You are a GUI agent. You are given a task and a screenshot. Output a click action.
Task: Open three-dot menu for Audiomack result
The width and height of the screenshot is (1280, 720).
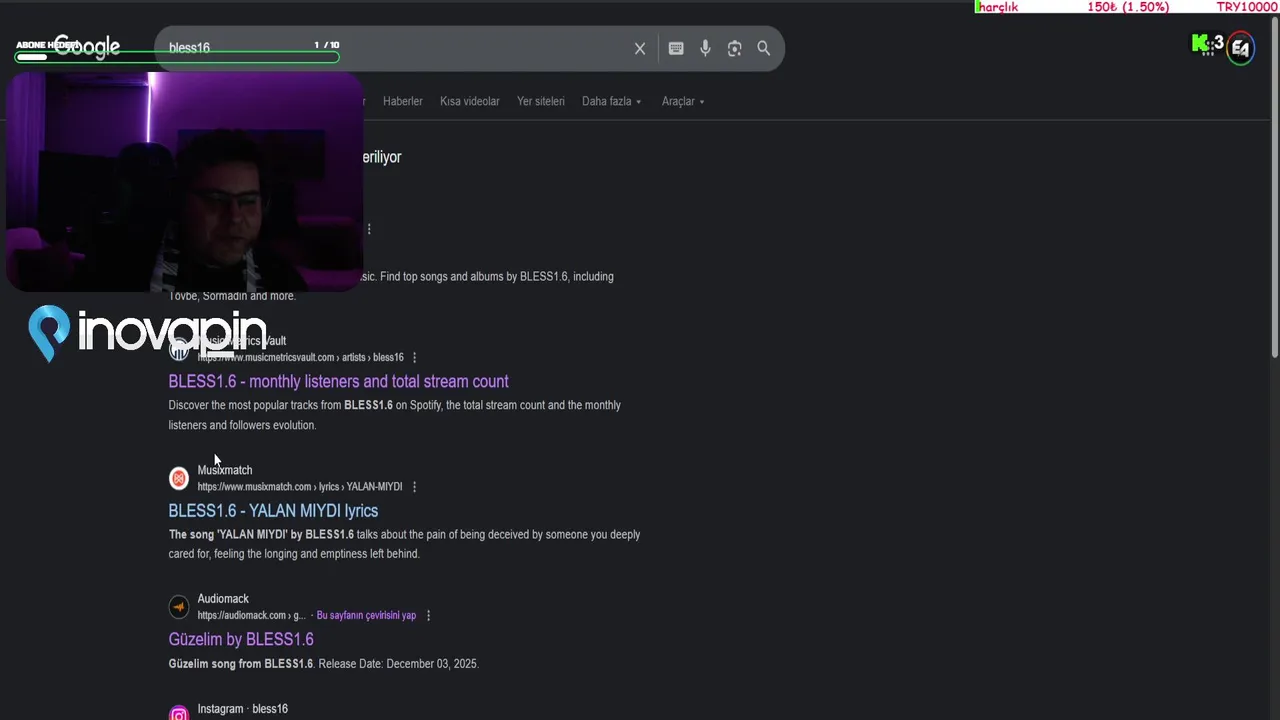coord(428,616)
